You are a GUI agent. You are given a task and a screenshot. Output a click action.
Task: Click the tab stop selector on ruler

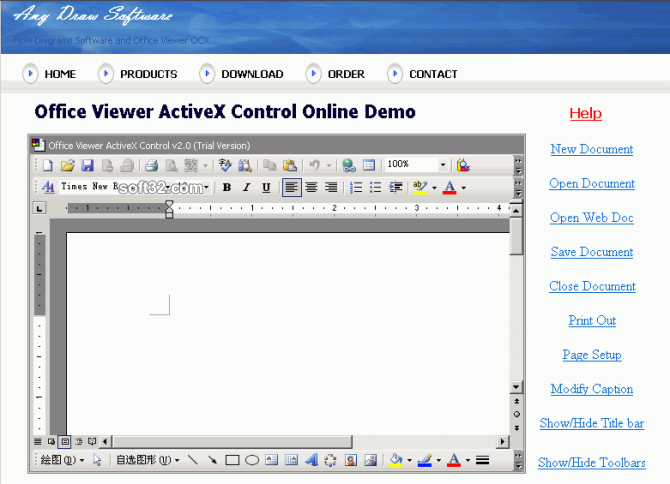pos(39,208)
